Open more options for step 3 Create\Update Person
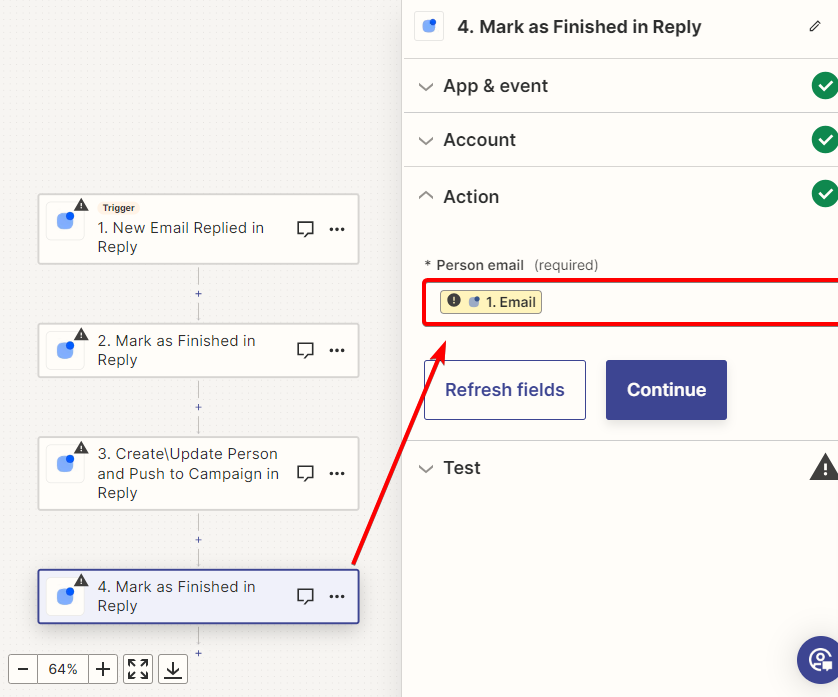This screenshot has height=697, width=838. point(337,473)
